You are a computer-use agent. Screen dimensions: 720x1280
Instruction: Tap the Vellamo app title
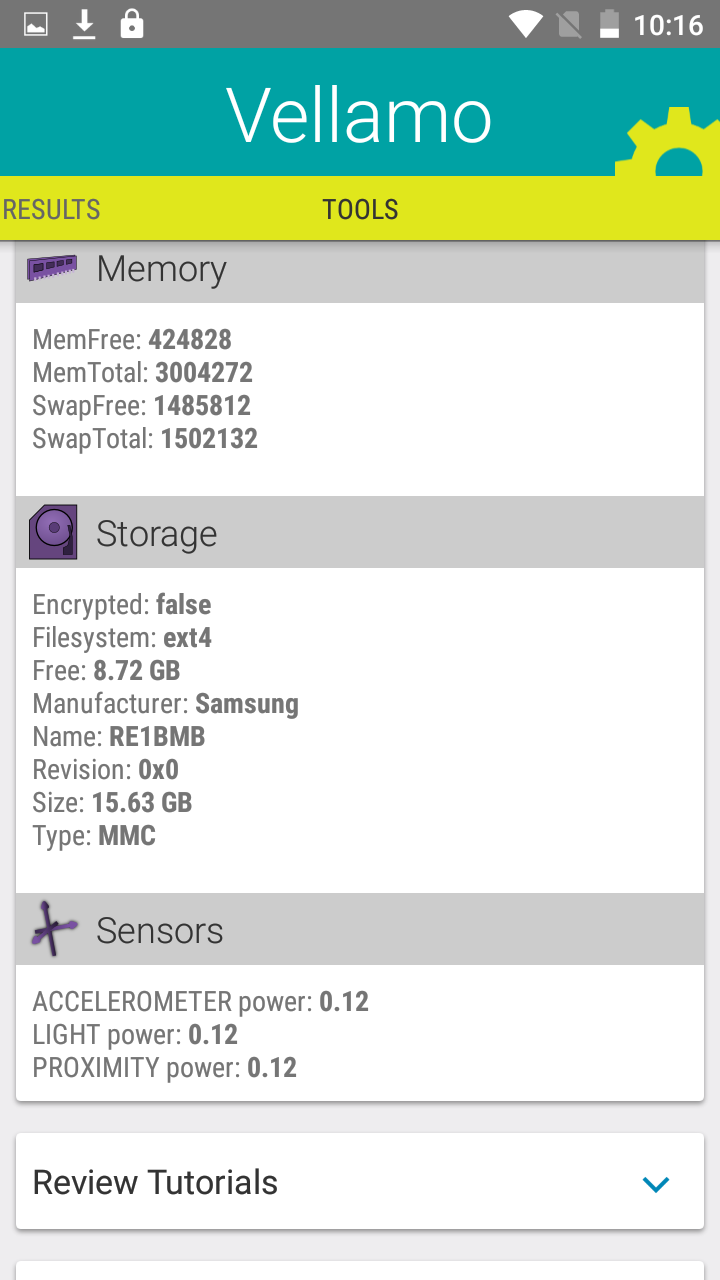(360, 116)
